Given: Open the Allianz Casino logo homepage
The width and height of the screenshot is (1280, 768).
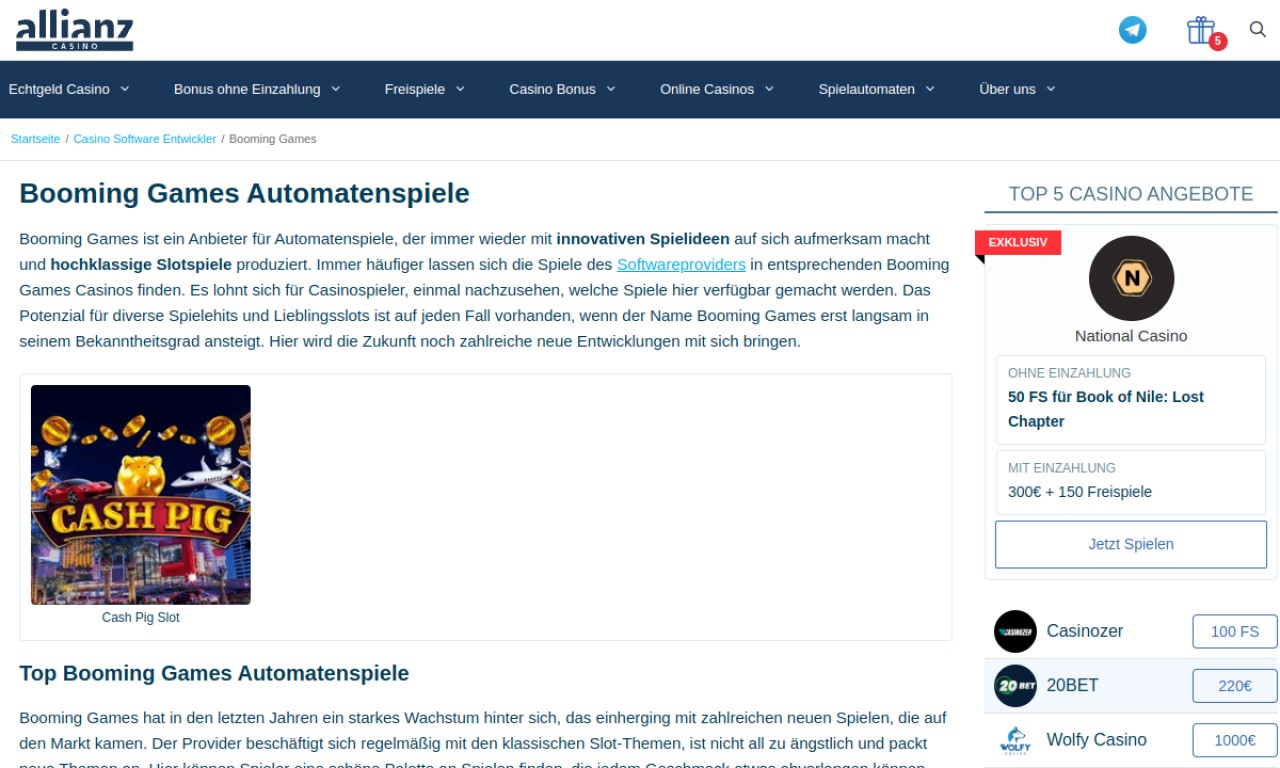Looking at the screenshot, I should point(74,30).
